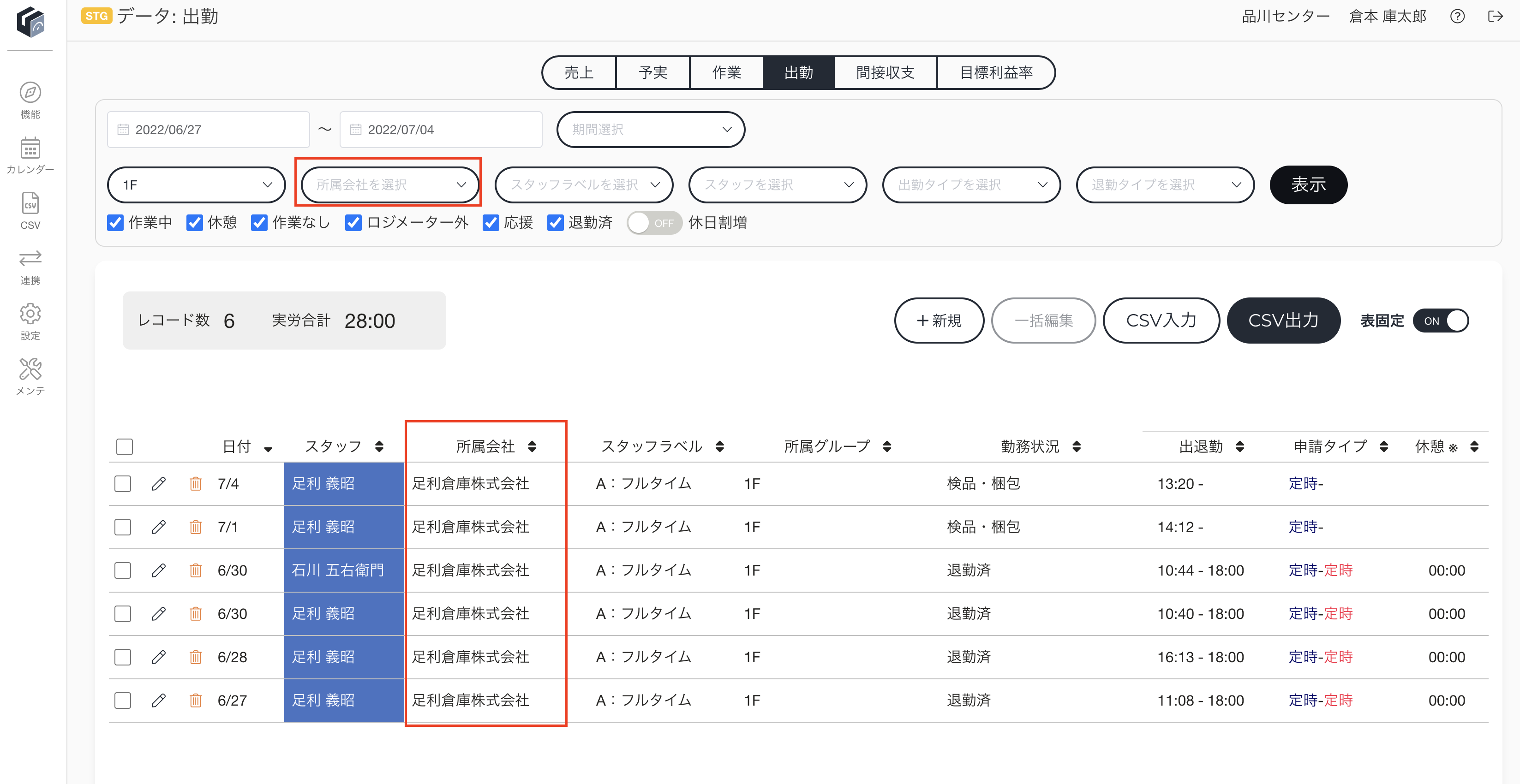Image resolution: width=1520 pixels, height=784 pixels.
Task: Open the カレンダー calendar icon
Action: pyautogui.click(x=30, y=148)
